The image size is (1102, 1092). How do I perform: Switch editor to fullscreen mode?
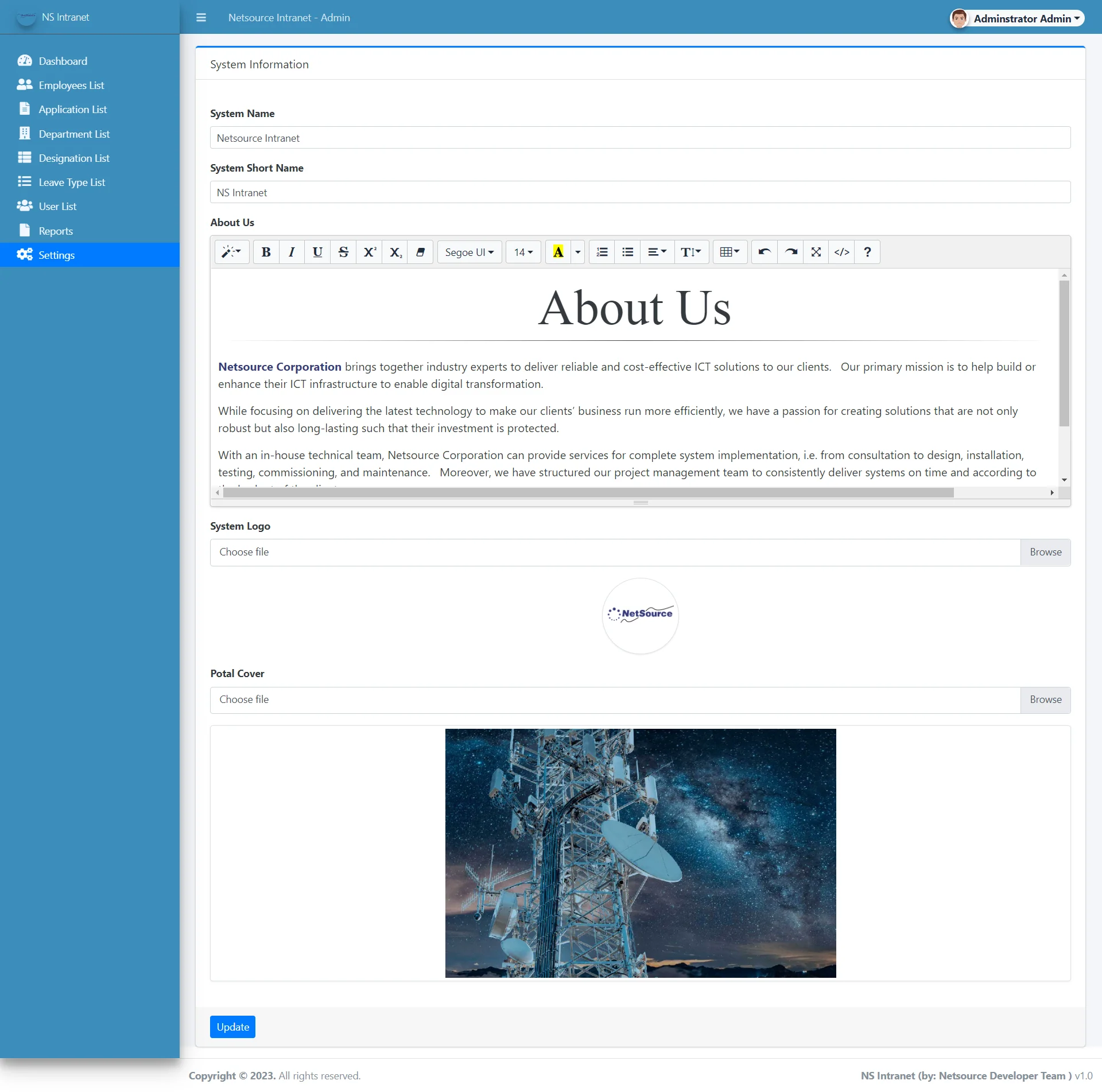816,252
